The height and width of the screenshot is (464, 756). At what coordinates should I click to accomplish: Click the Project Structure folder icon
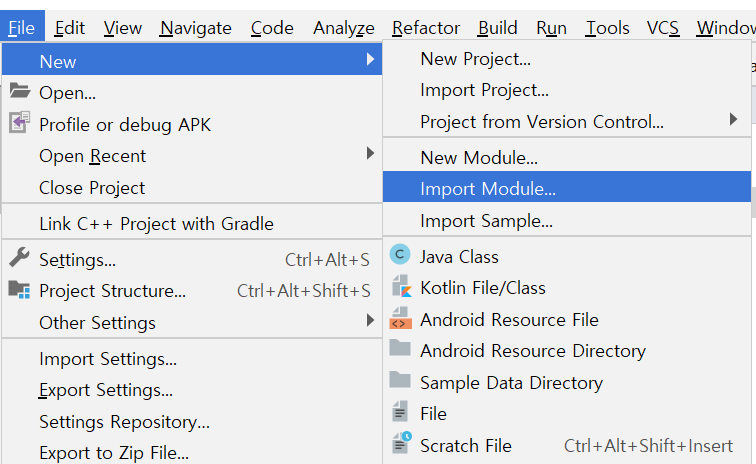(19, 289)
